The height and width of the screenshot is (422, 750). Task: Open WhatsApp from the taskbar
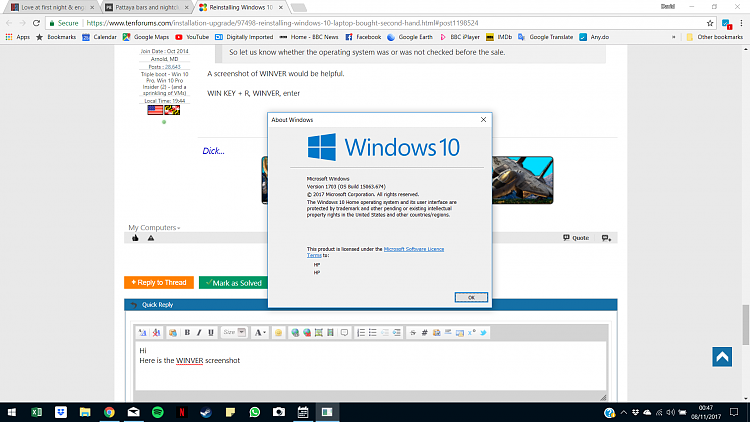254,412
